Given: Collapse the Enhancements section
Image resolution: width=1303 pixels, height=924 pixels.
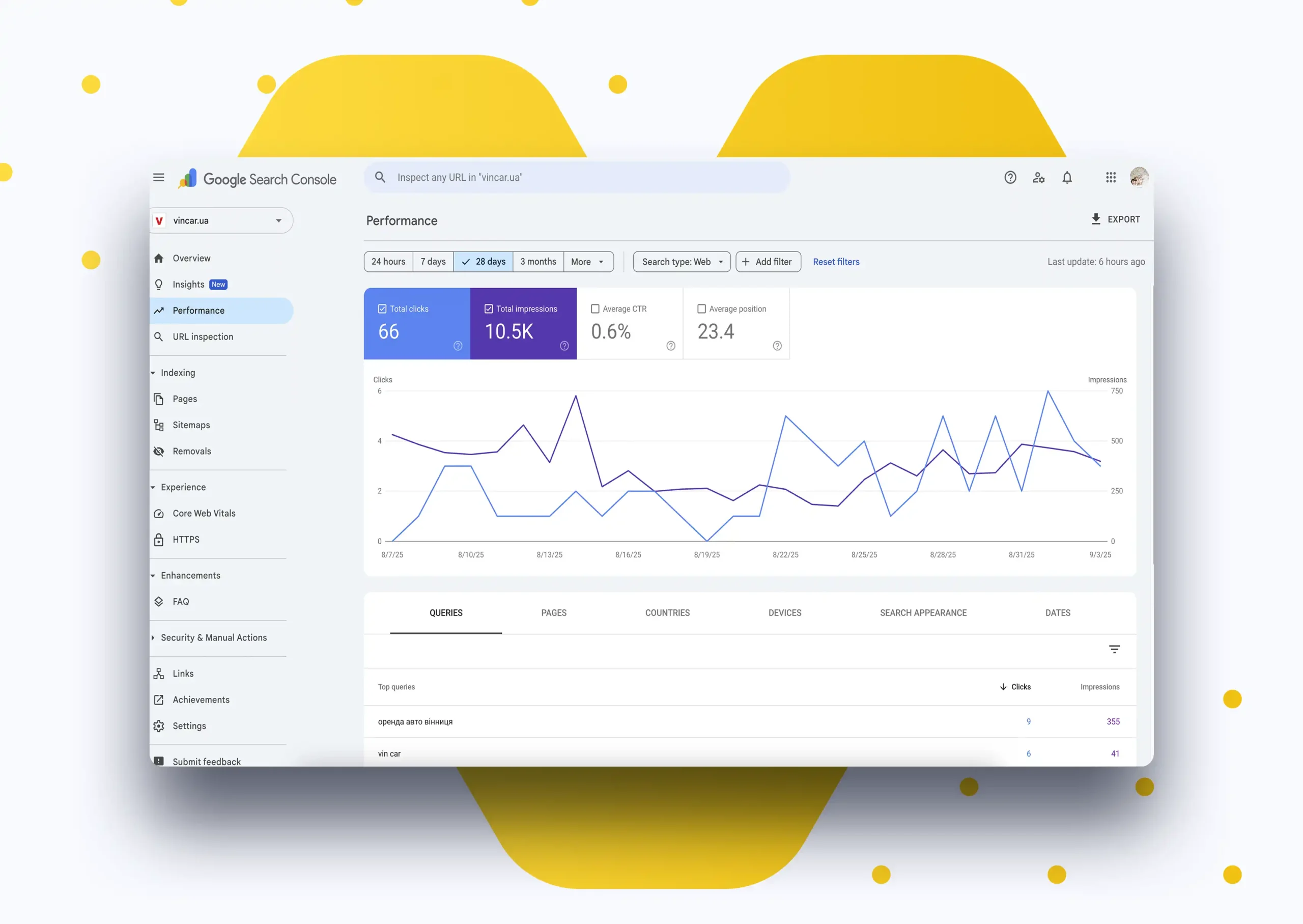Looking at the screenshot, I should click(x=153, y=575).
